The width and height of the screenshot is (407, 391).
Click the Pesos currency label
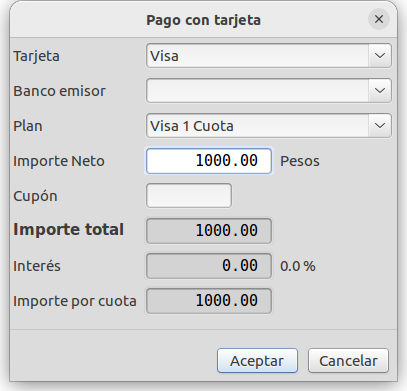300,161
